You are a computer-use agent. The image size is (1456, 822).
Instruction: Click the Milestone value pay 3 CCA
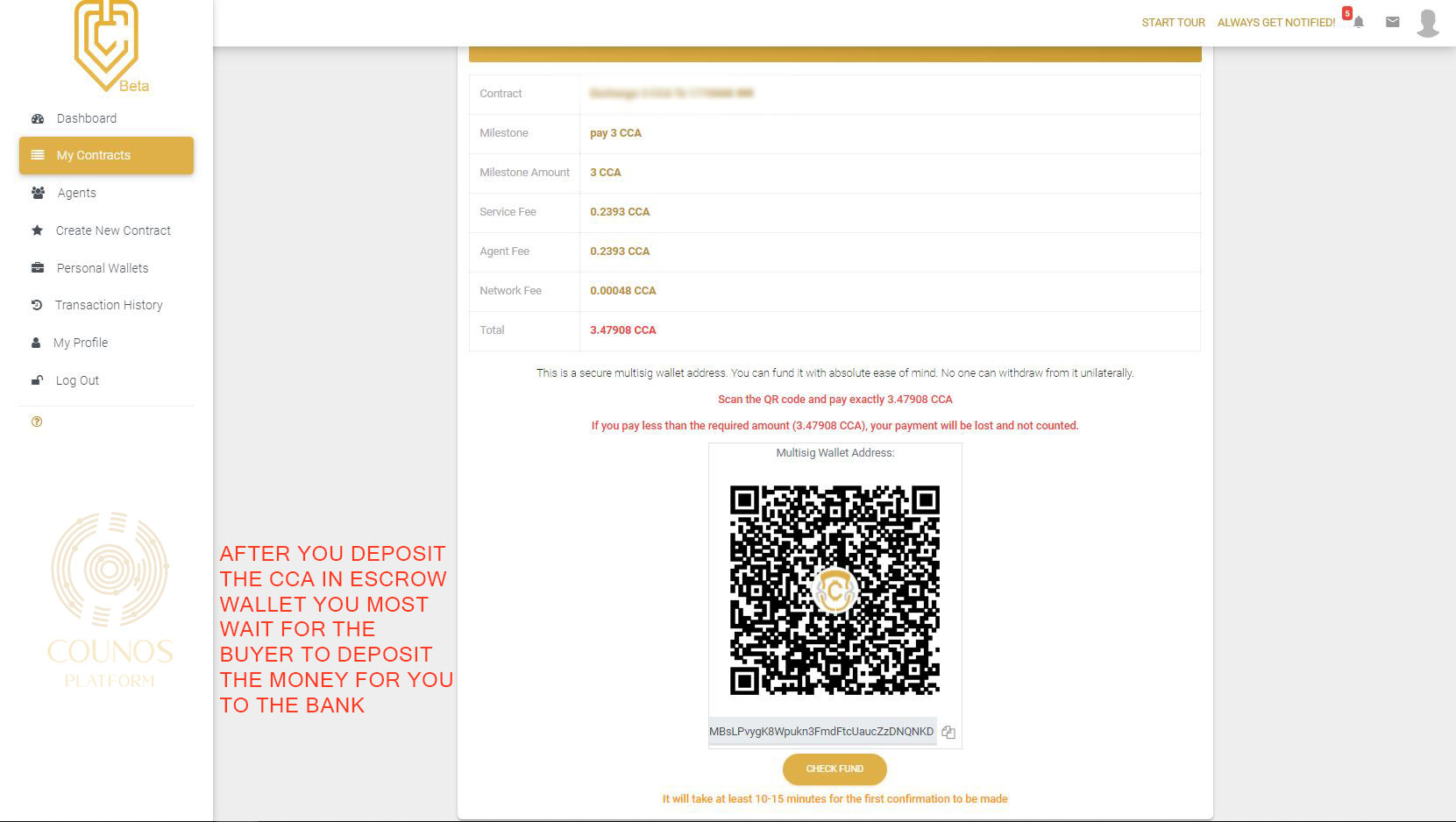[615, 133]
